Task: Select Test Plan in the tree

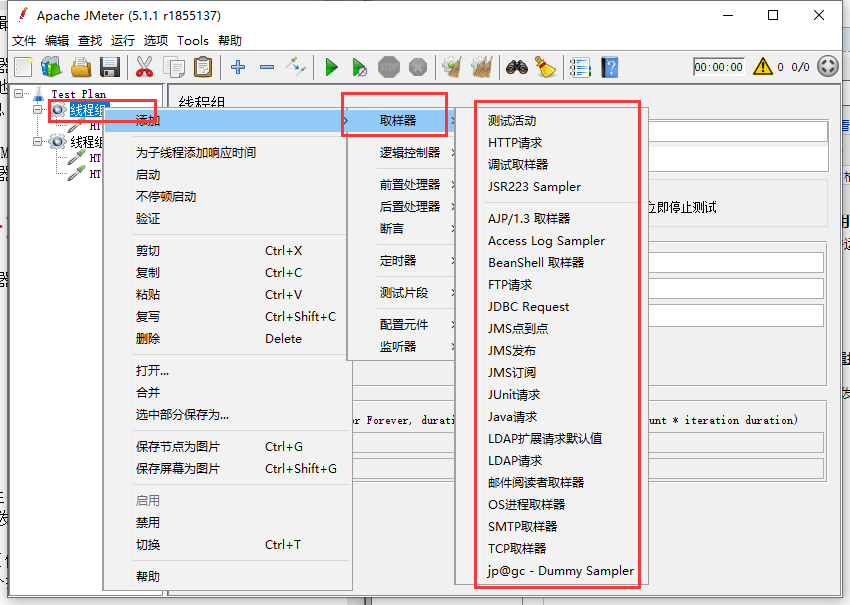Action: (79, 94)
